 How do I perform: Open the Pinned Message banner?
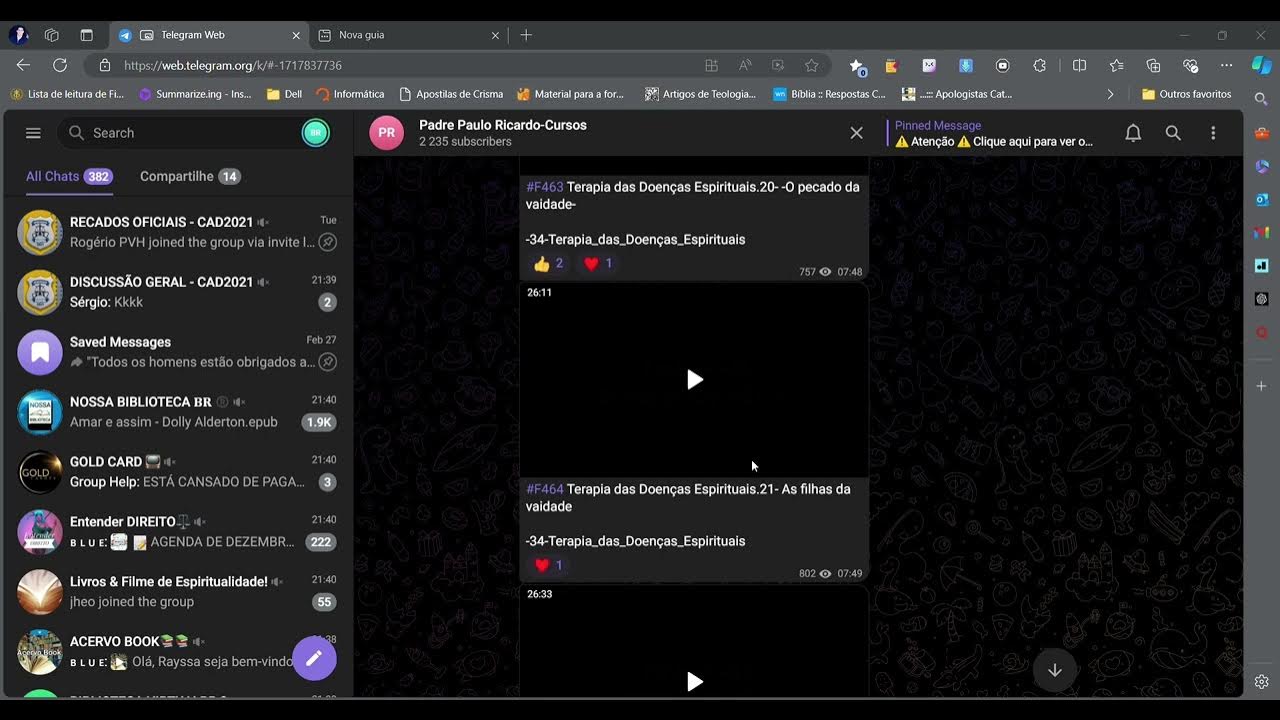click(993, 133)
